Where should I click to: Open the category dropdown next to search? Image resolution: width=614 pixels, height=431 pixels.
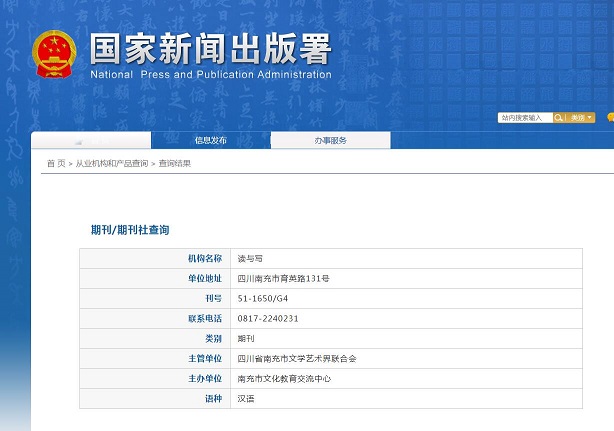[581, 118]
